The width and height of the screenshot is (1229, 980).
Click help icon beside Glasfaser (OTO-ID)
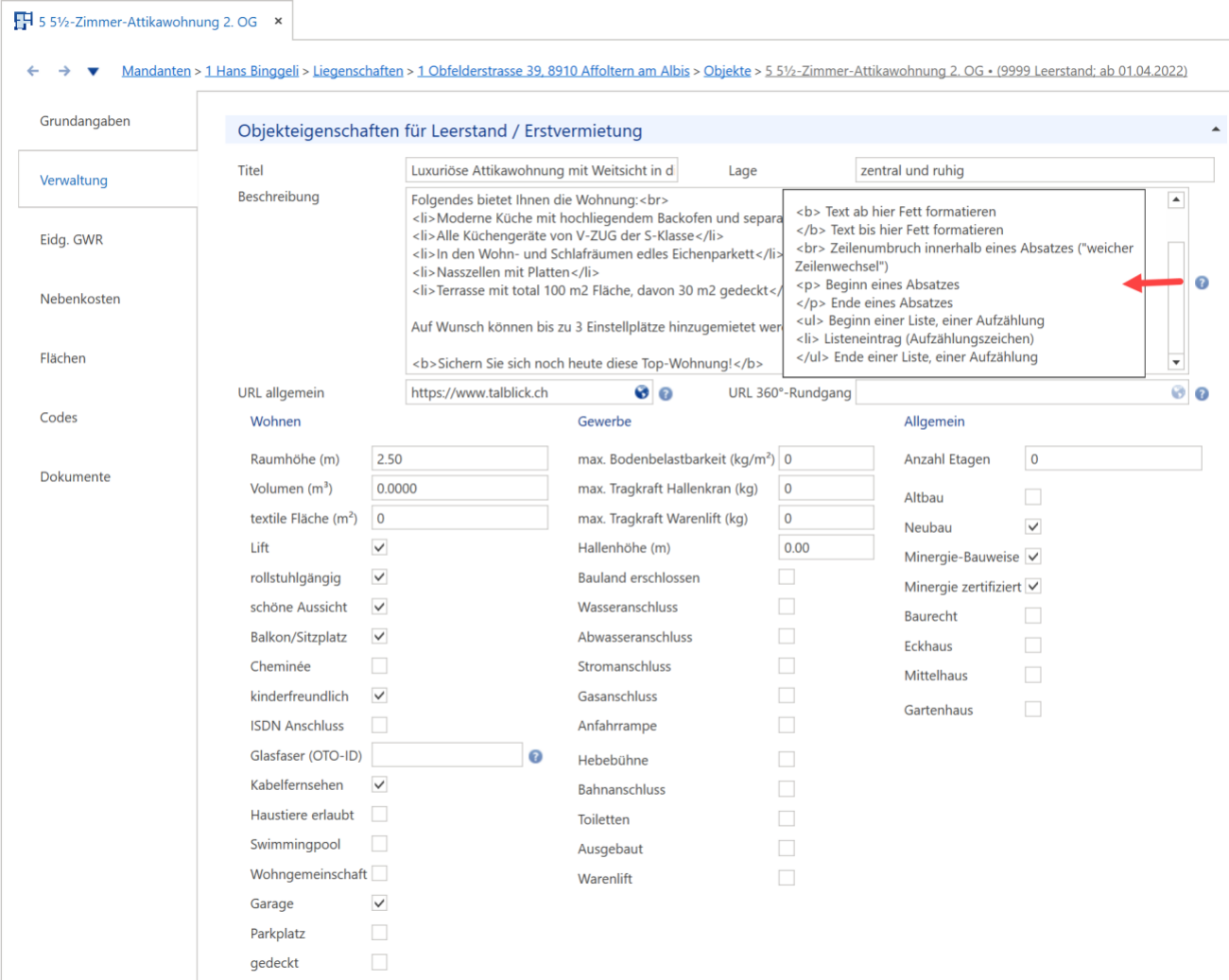pyautogui.click(x=535, y=756)
